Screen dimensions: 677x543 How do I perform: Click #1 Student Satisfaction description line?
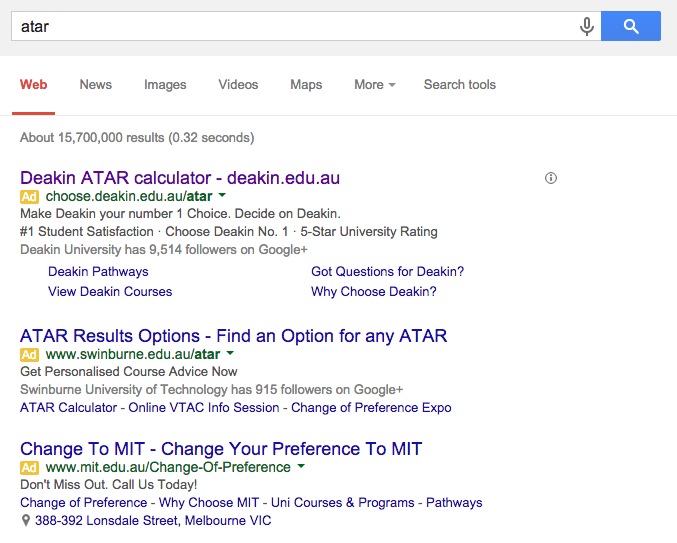pos(228,231)
